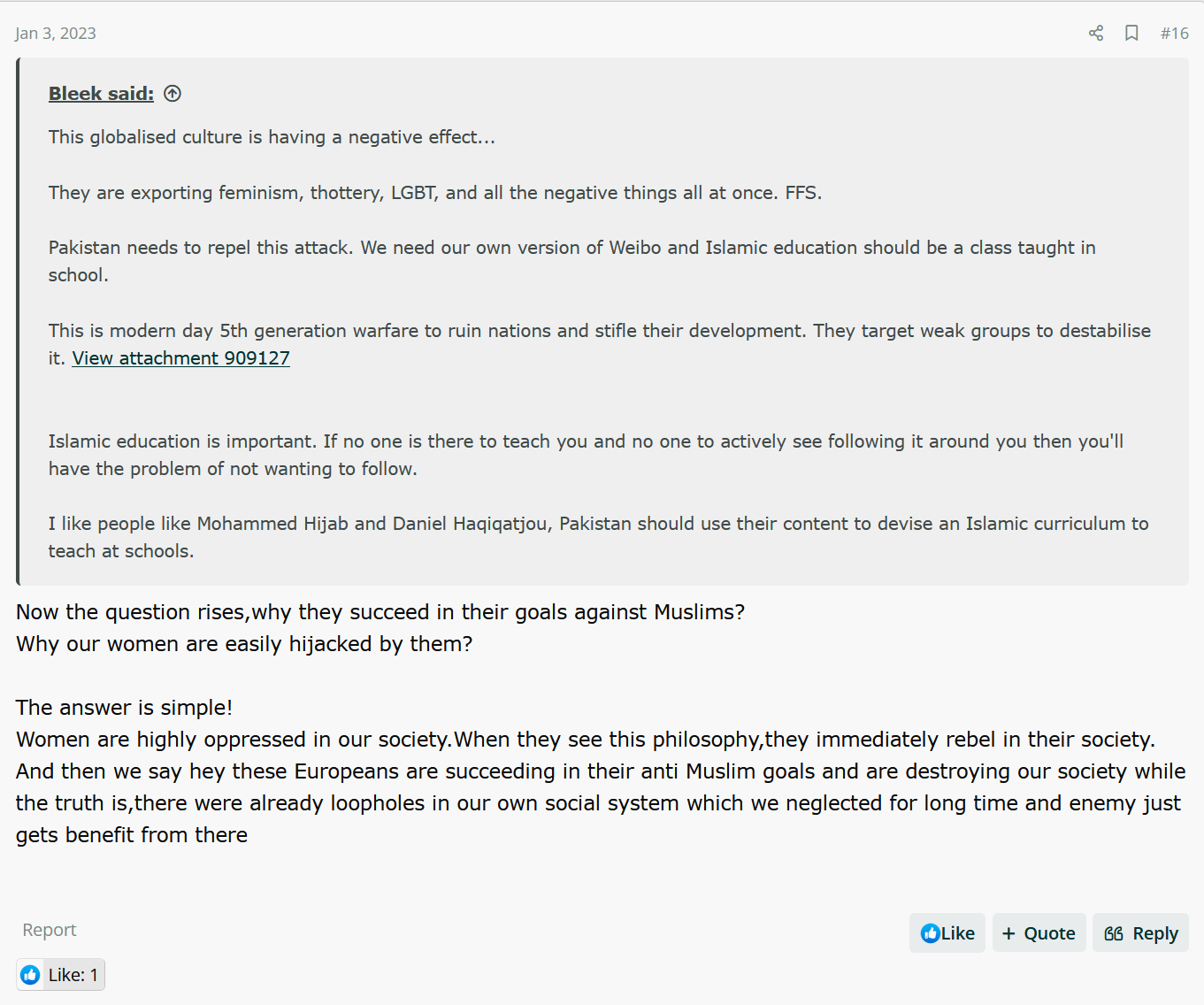Image resolution: width=1204 pixels, height=1005 pixels.
Task: Open the #16 post permalink
Action: click(x=1175, y=34)
